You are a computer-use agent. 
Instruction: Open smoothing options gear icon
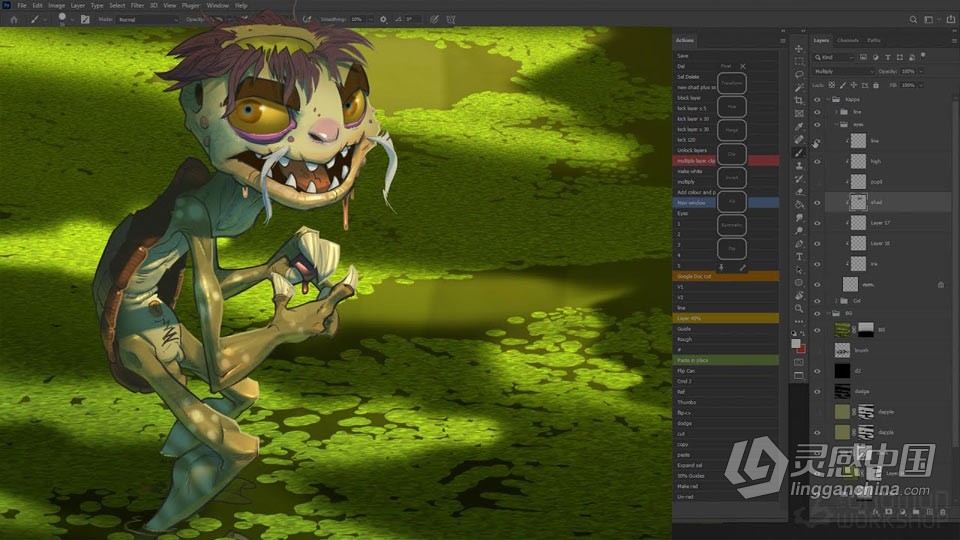point(383,20)
